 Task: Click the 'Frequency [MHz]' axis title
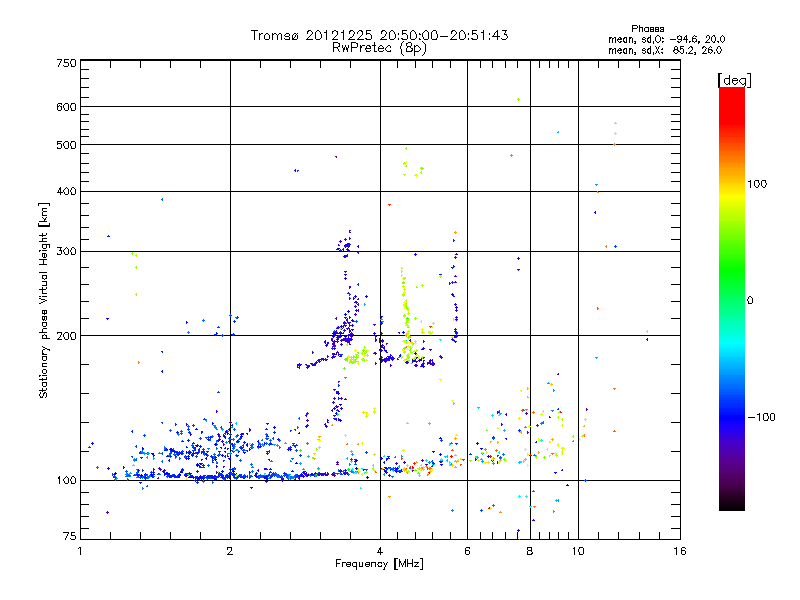(379, 564)
